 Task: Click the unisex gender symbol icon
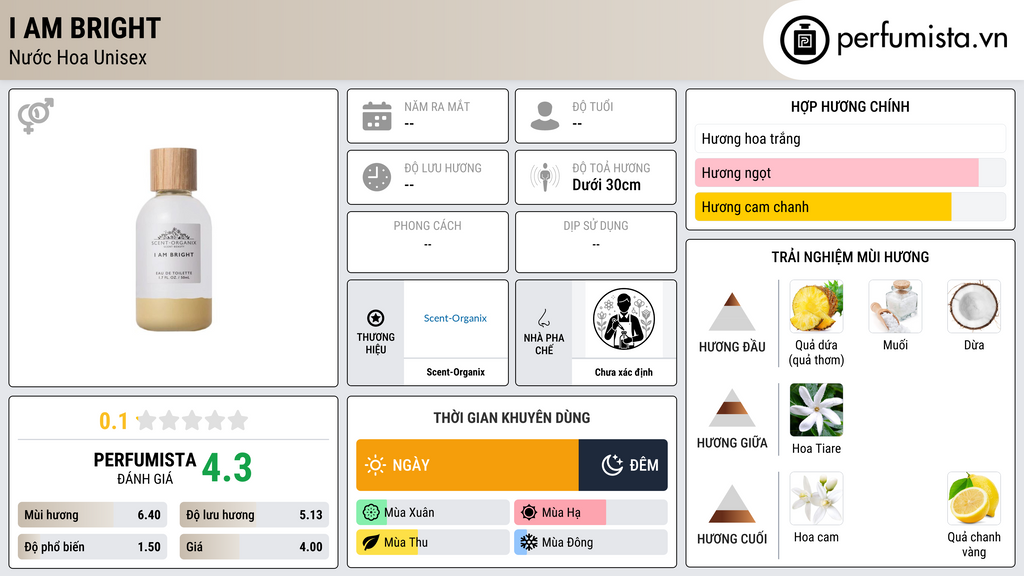coord(36,116)
